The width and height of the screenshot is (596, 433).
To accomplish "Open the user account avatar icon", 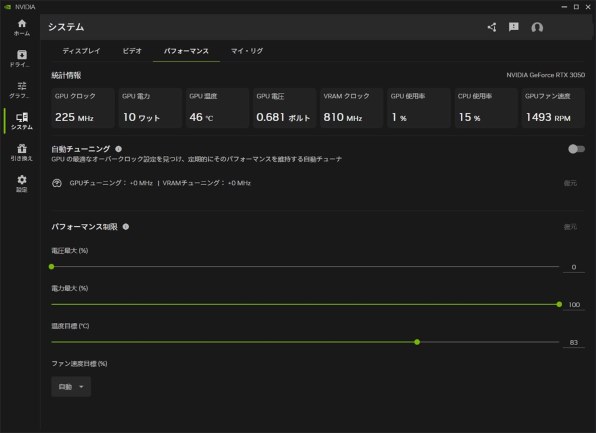I will pyautogui.click(x=537, y=27).
